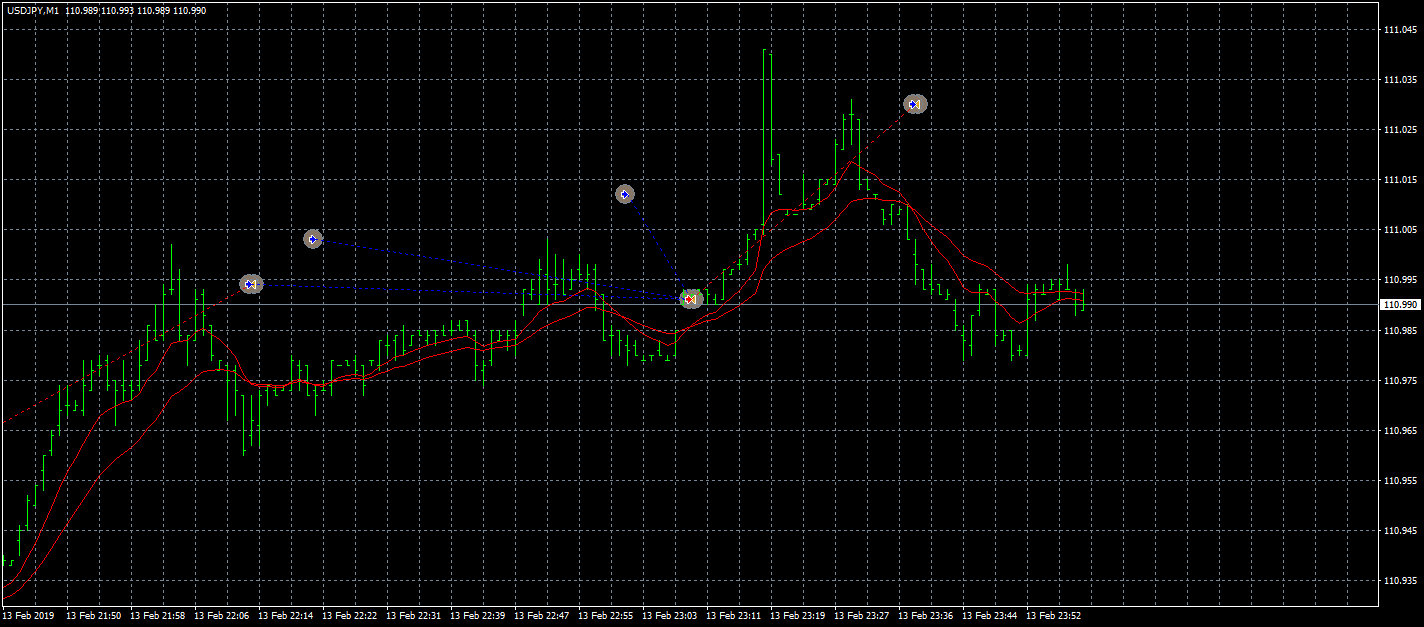
Task: Click the 110.945 price scale label
Action: [x=1400, y=531]
